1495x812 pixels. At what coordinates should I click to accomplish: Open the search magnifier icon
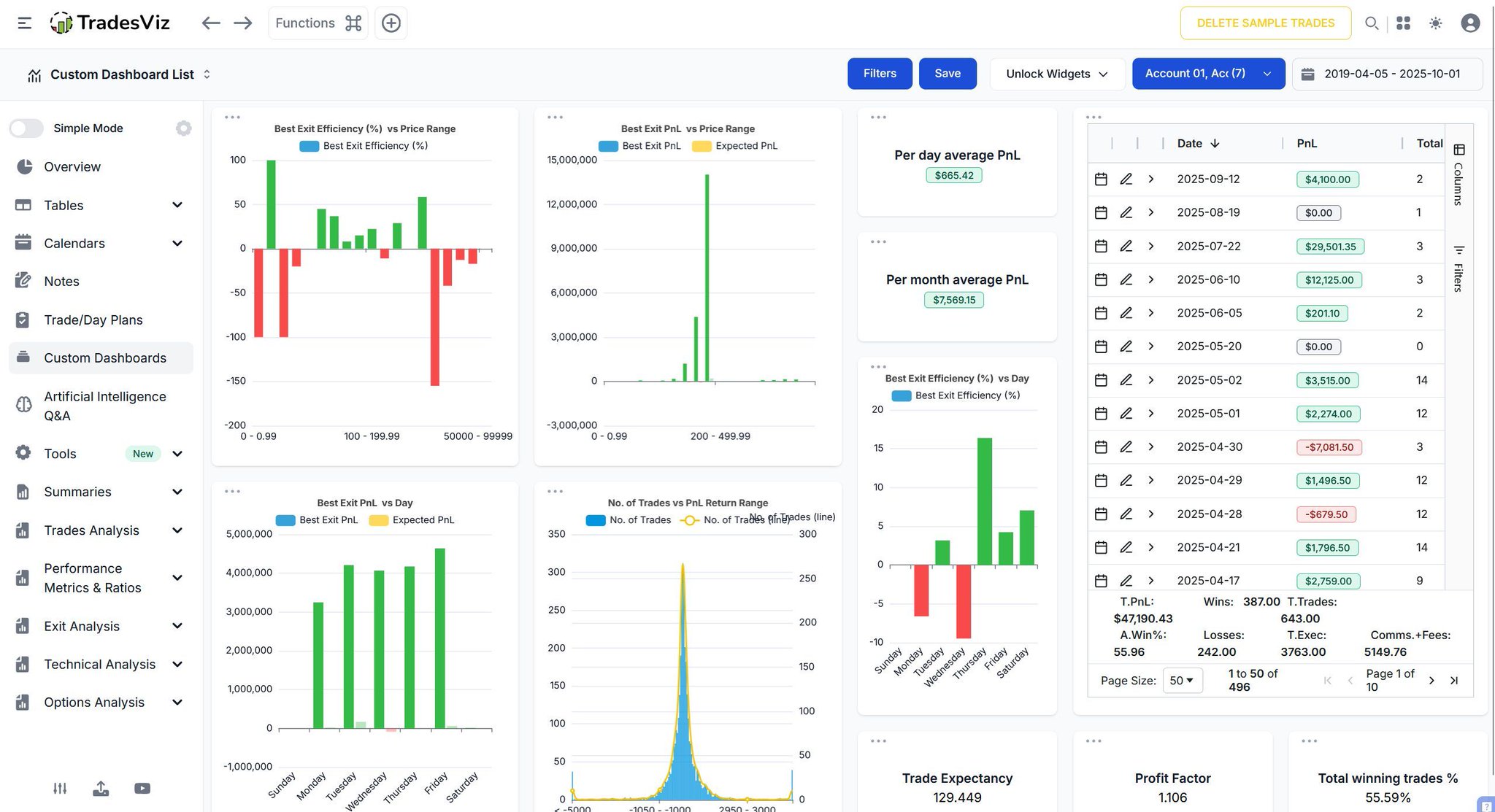1372,23
